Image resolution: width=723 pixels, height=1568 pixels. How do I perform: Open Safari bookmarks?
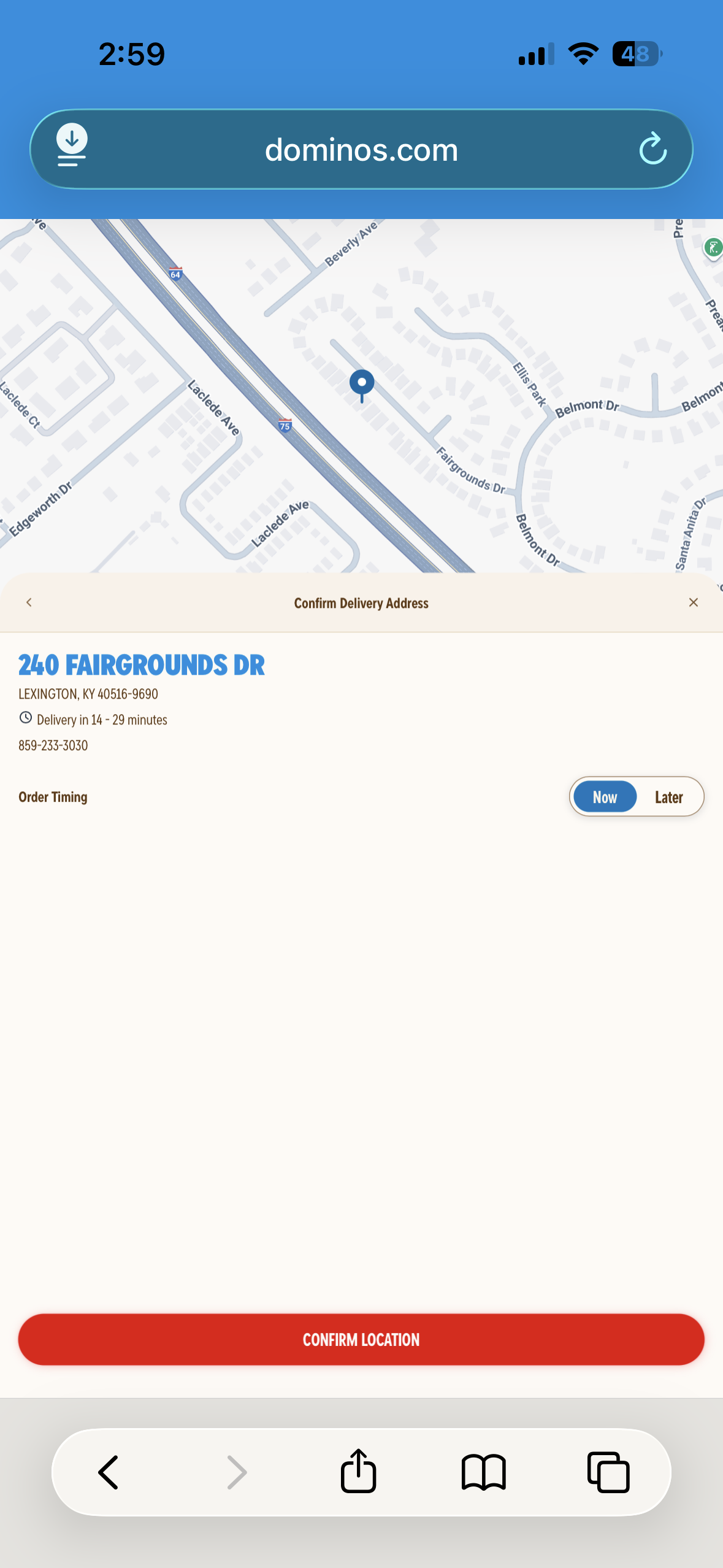(x=483, y=1472)
